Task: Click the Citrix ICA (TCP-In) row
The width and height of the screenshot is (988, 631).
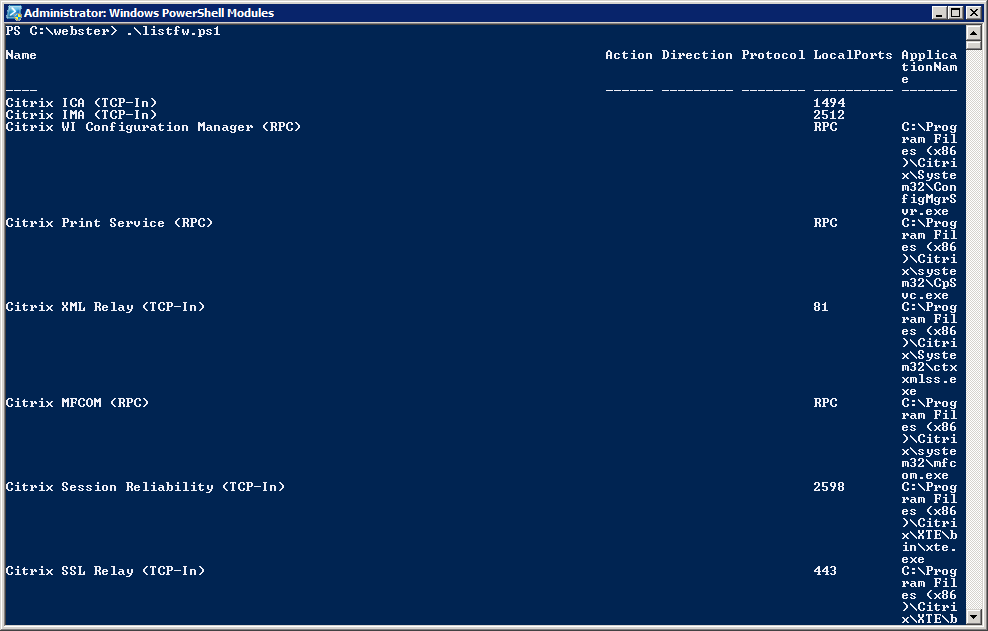Action: [x=81, y=103]
